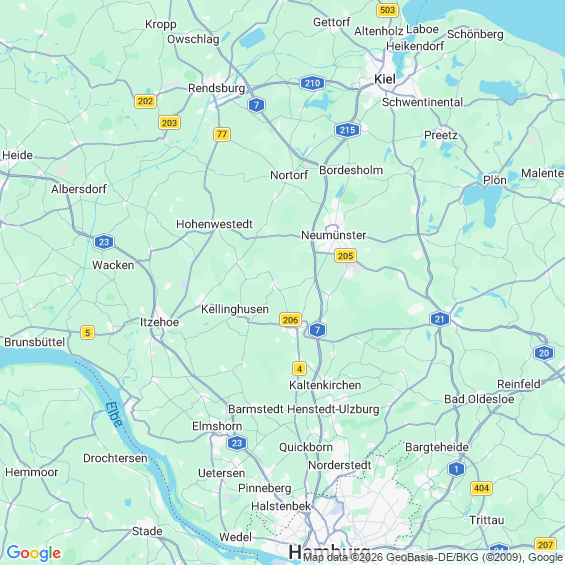Click the A21 highway shield

440,319
